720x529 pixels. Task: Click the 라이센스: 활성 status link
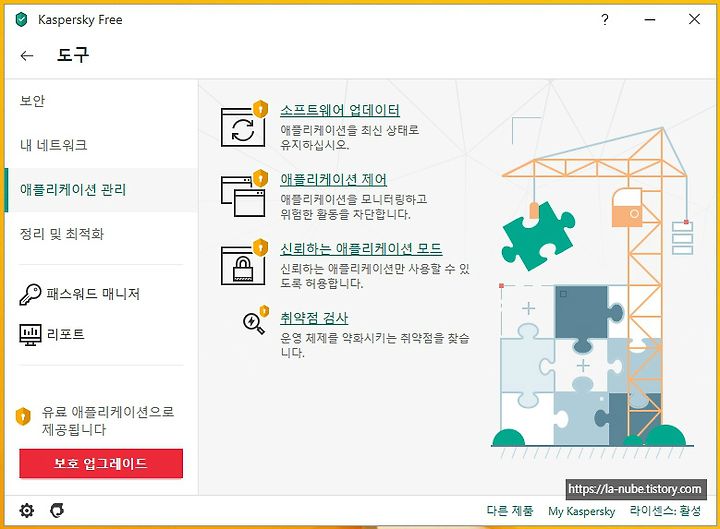[665, 511]
